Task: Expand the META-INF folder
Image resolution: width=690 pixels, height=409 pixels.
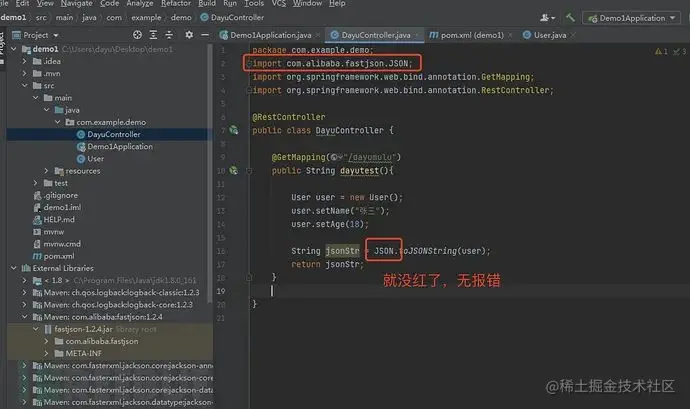Action: click(47, 353)
